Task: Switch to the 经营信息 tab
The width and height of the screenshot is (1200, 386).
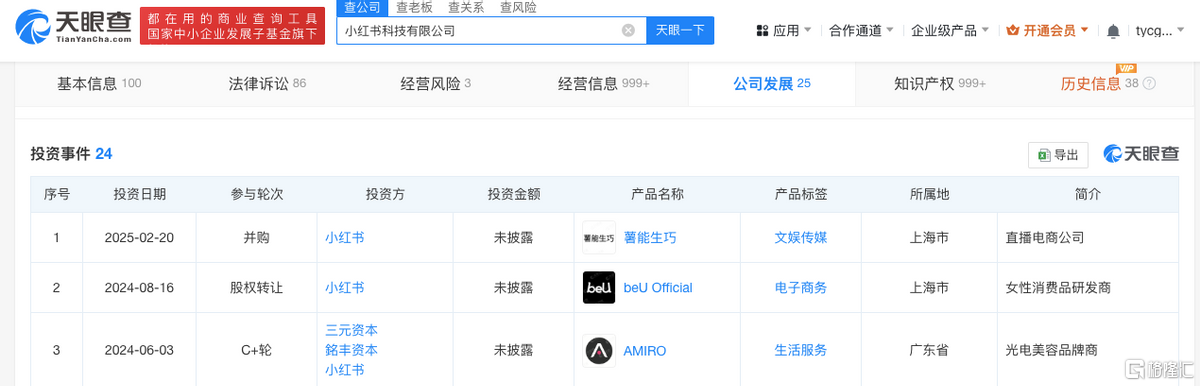Action: point(604,84)
